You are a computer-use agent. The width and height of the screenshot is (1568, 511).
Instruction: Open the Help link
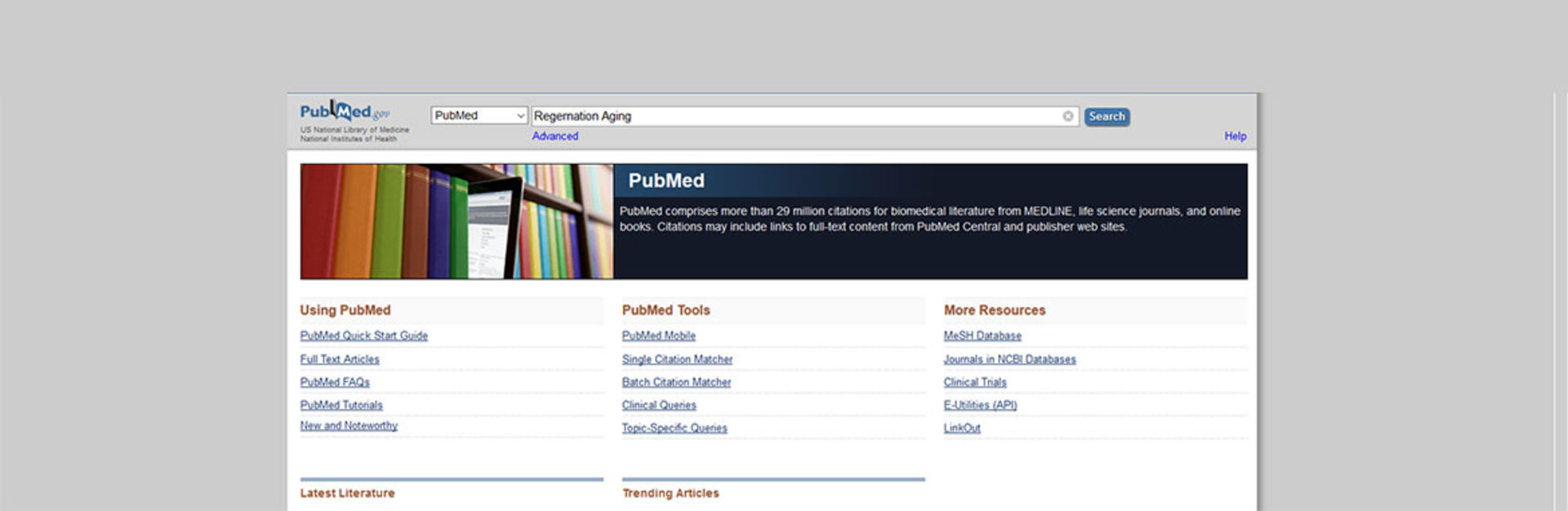coord(1235,136)
